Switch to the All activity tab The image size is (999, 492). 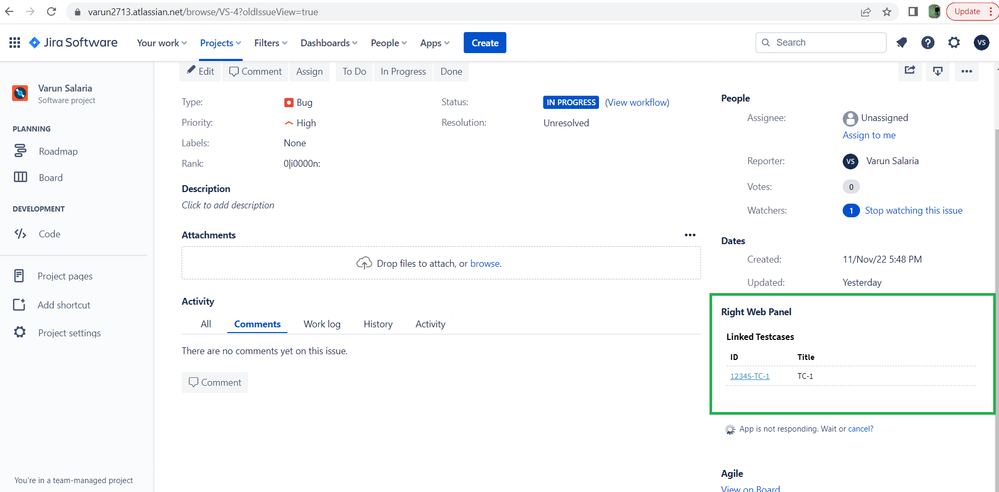click(x=206, y=324)
